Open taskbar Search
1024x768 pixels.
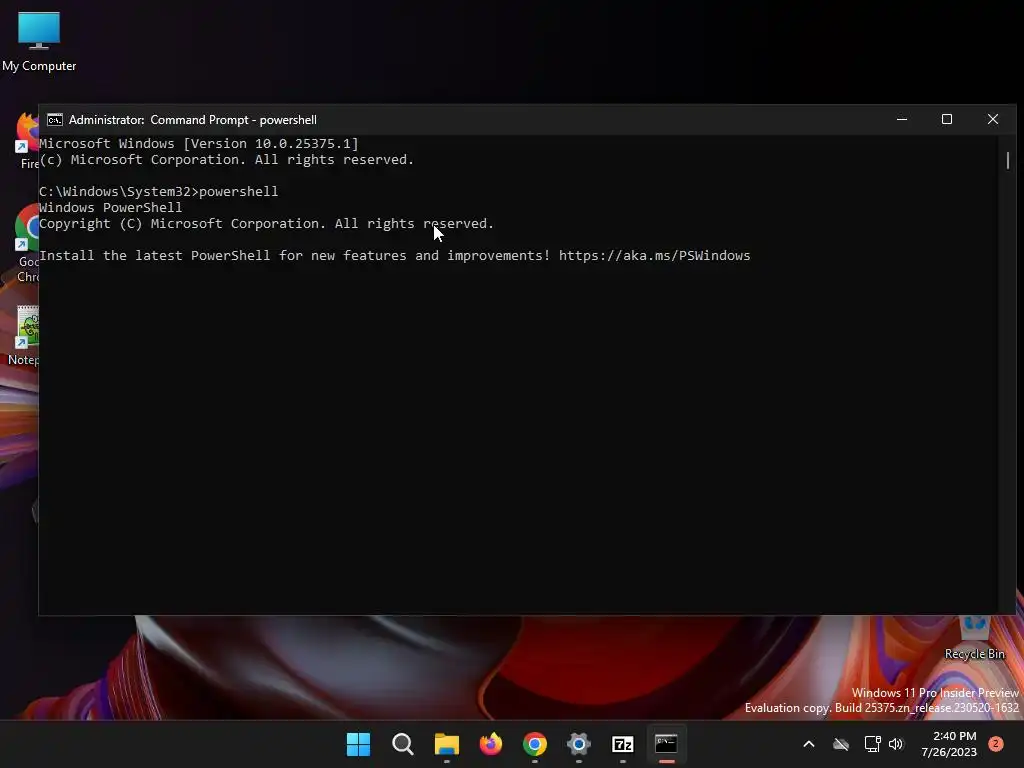402,744
